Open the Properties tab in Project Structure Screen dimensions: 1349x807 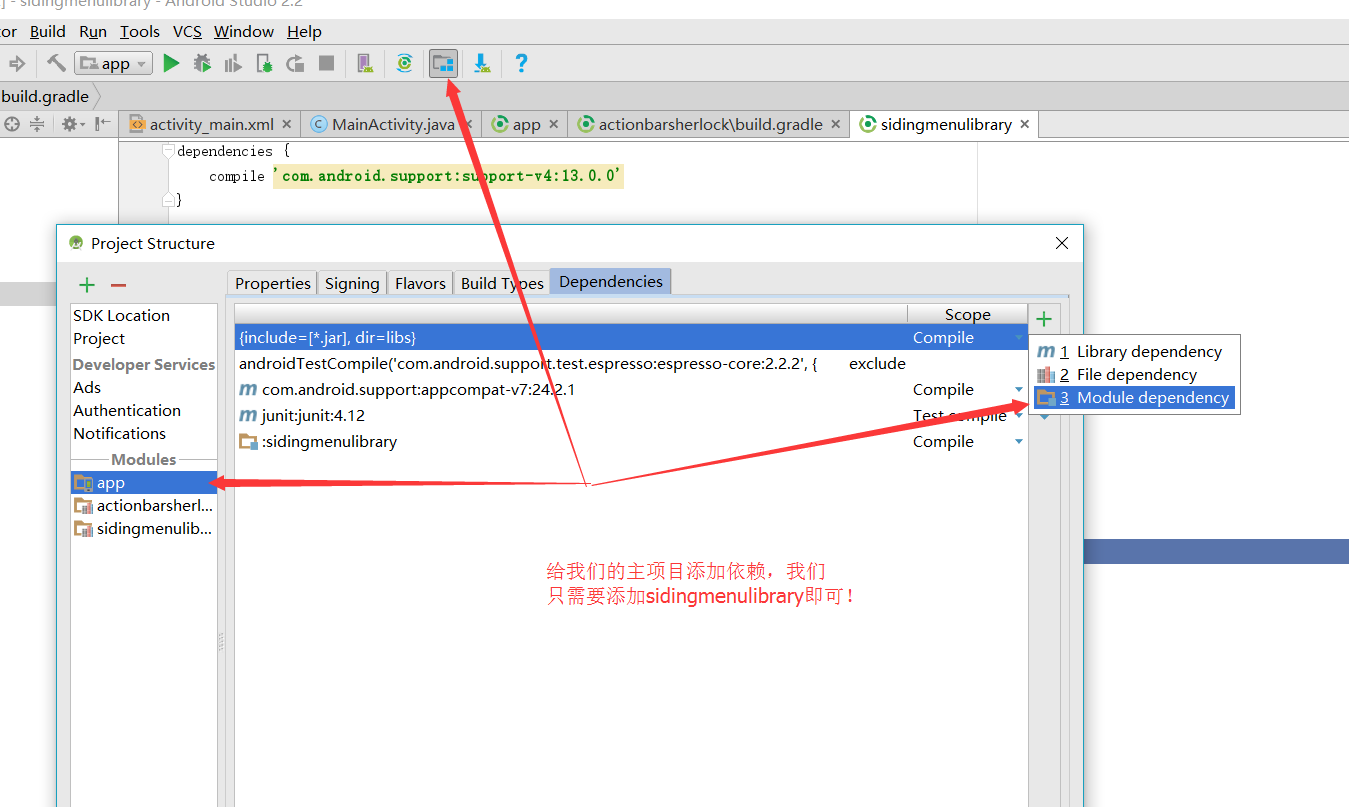tap(272, 283)
